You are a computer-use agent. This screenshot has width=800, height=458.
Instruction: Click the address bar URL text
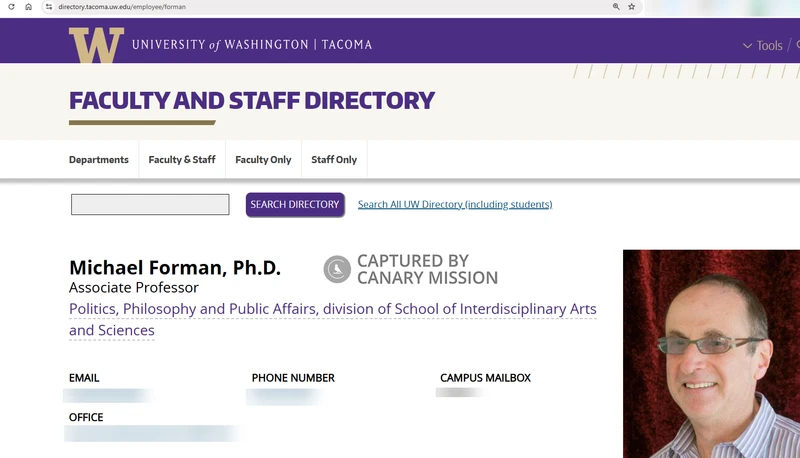pyautogui.click(x=122, y=7)
